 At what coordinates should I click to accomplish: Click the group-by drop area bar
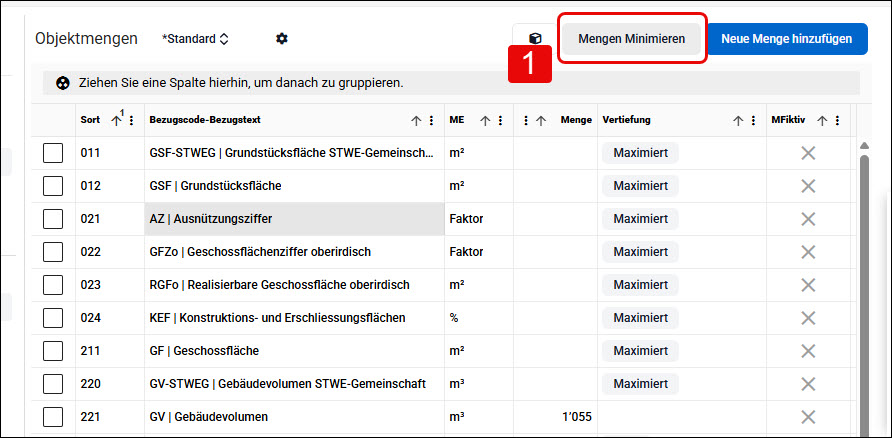(x=451, y=83)
